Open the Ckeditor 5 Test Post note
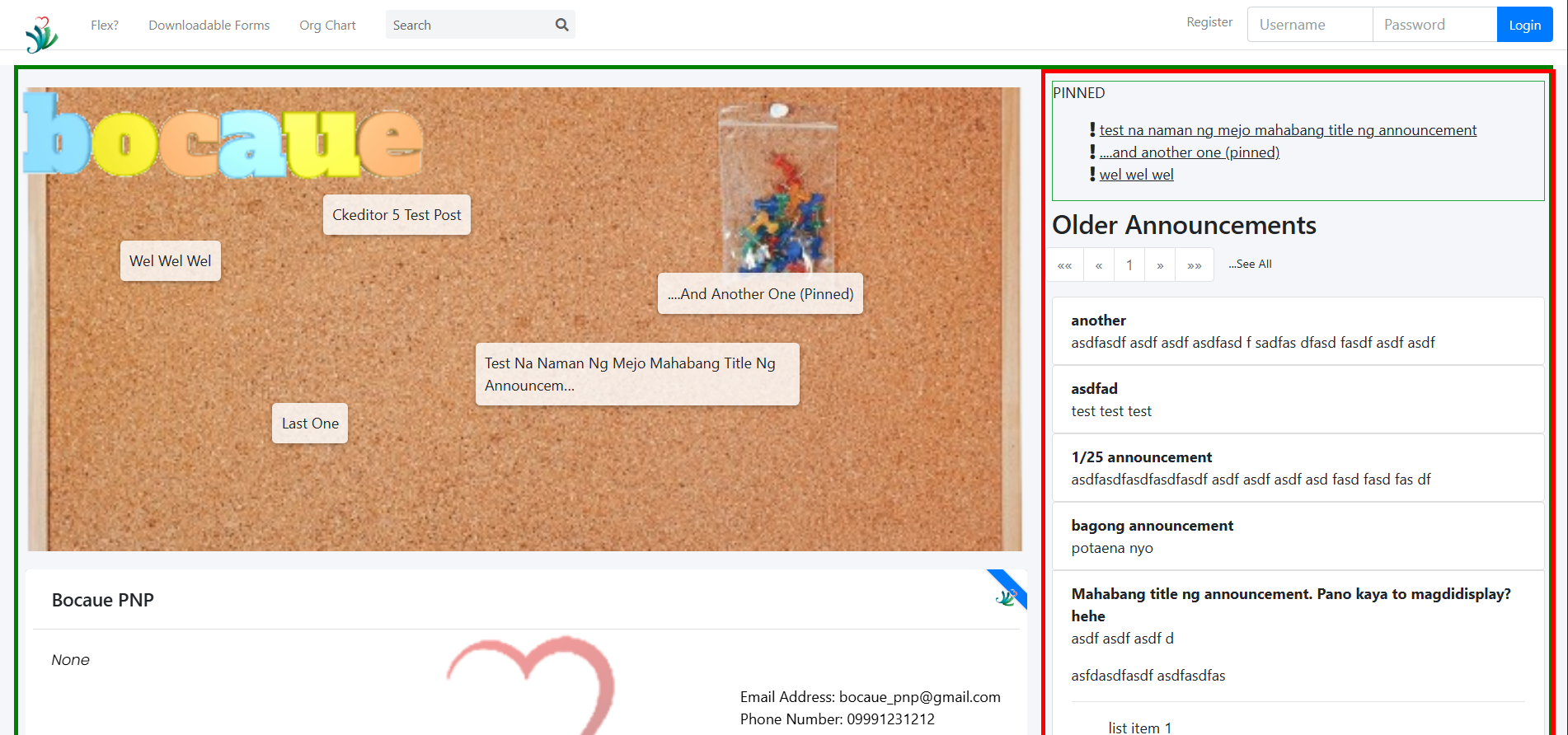Screen dimensions: 1568x735 tap(397, 215)
